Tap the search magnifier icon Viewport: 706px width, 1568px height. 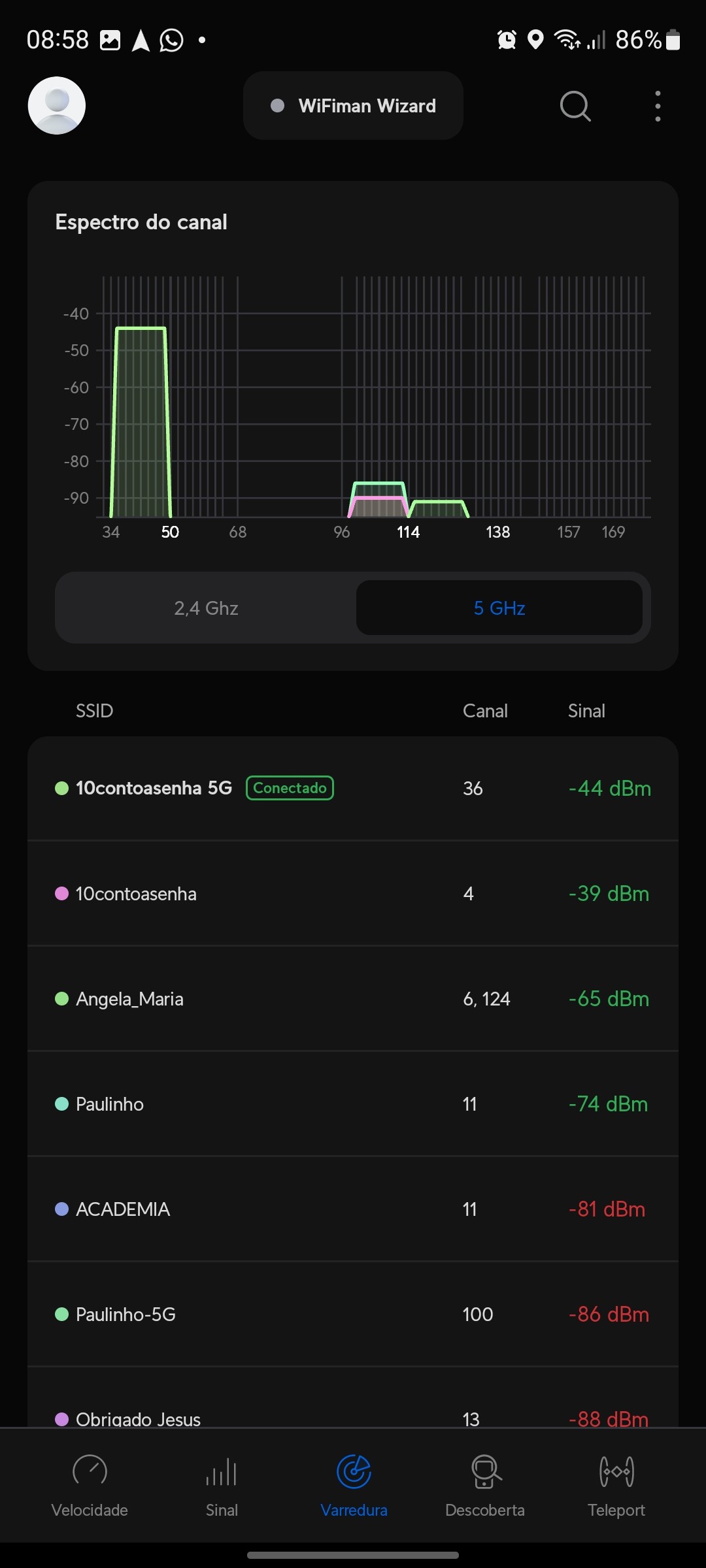(x=575, y=106)
